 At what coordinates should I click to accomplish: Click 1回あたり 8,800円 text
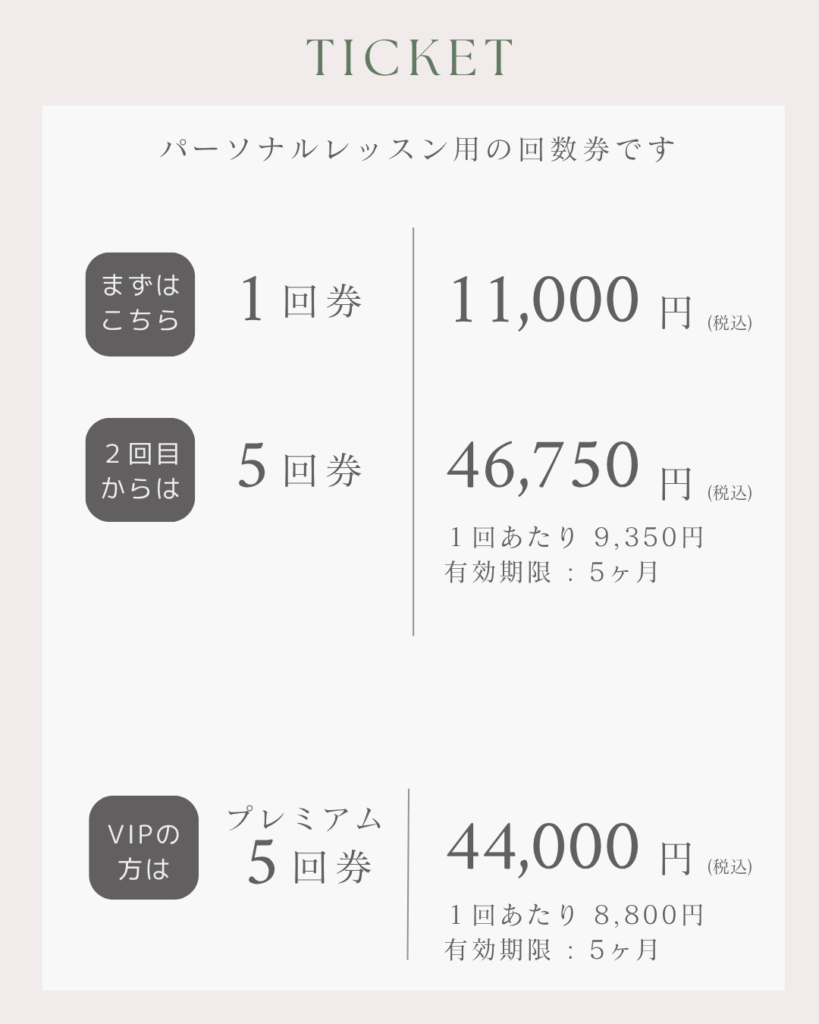[x=576, y=915]
